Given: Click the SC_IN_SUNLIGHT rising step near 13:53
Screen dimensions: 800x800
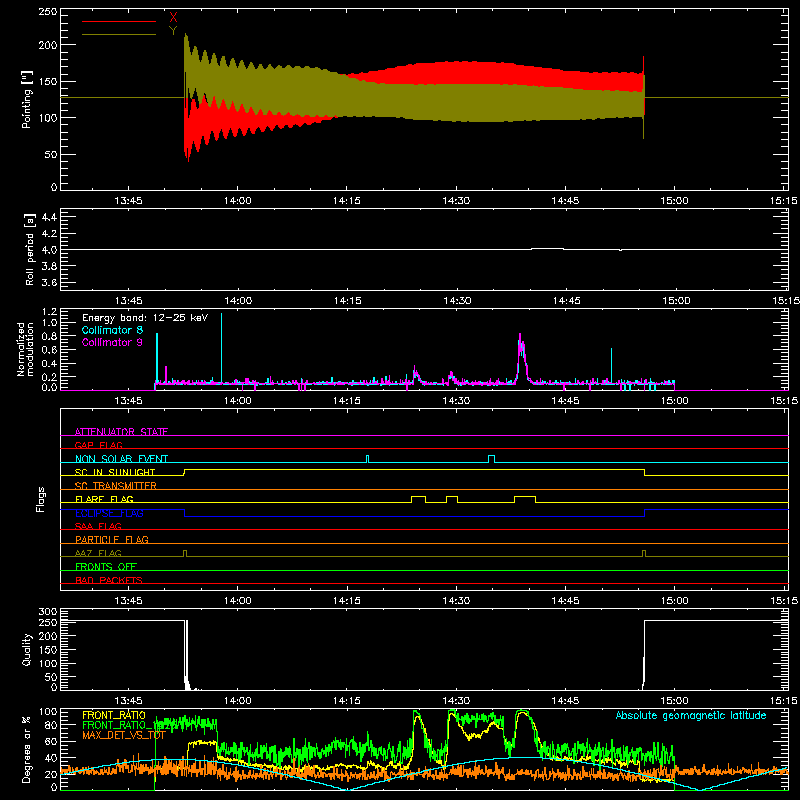Looking at the screenshot, I should point(184,472).
